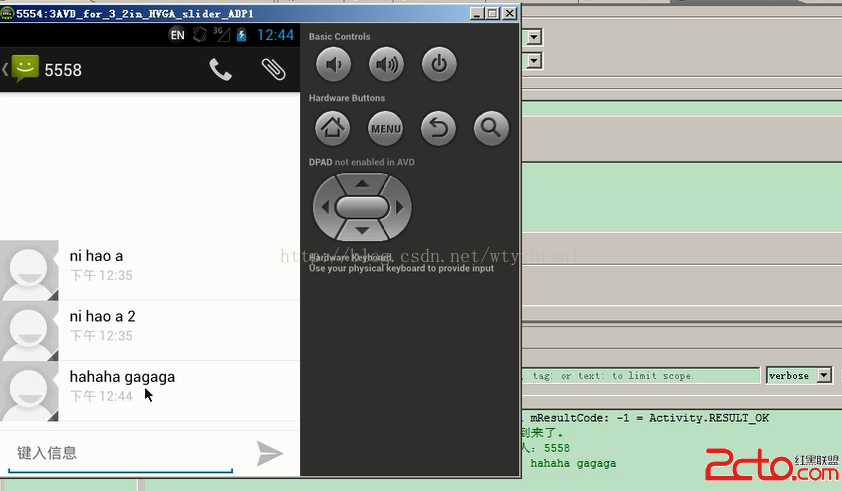842x491 pixels.
Task: Tap the EN input language indicator
Action: [x=177, y=35]
